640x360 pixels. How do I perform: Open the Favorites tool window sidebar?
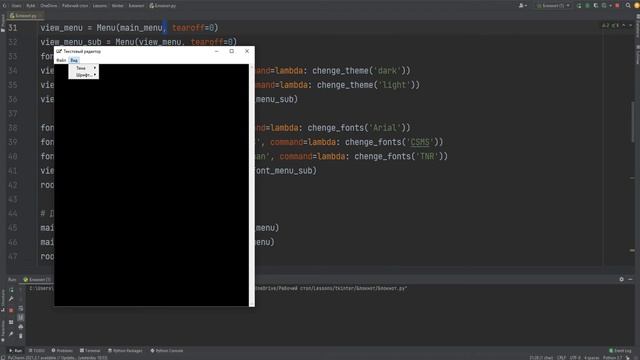tap(3, 331)
